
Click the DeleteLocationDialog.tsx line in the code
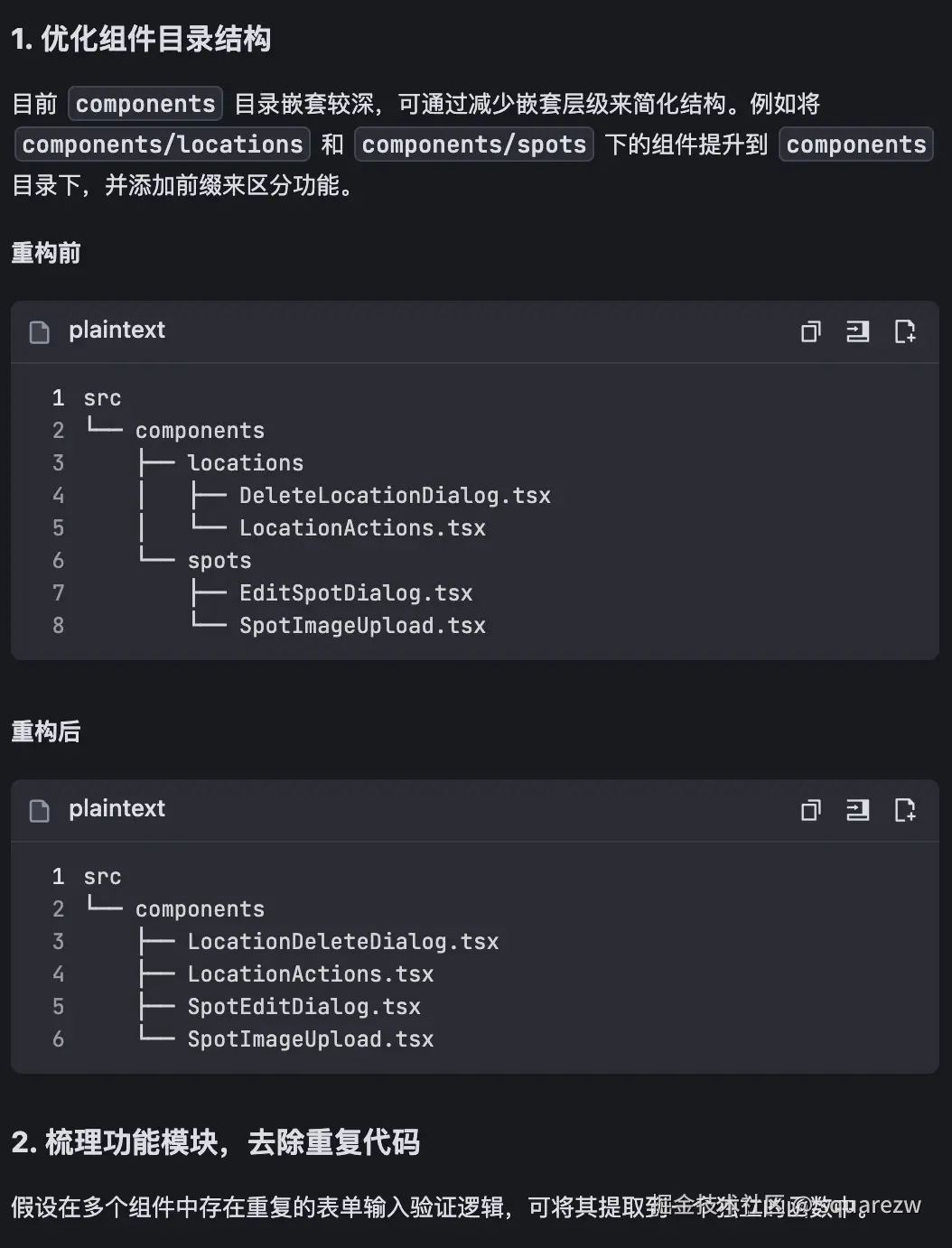395,496
